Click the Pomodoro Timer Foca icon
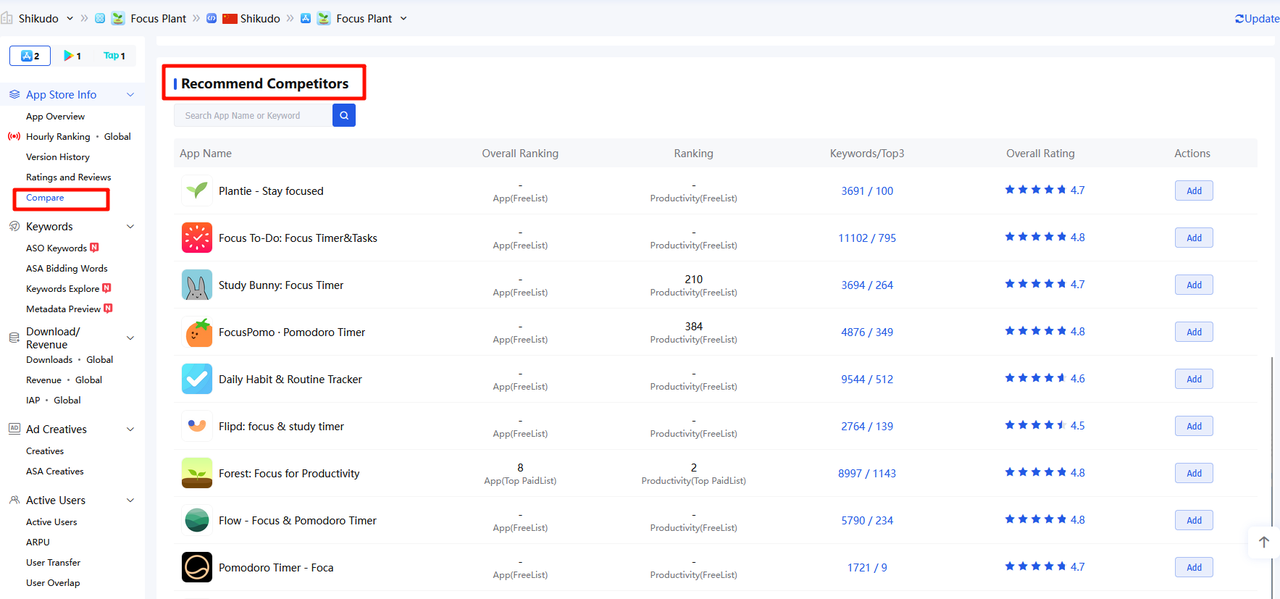Screen dimensions: 1280x599 [x=197, y=567]
